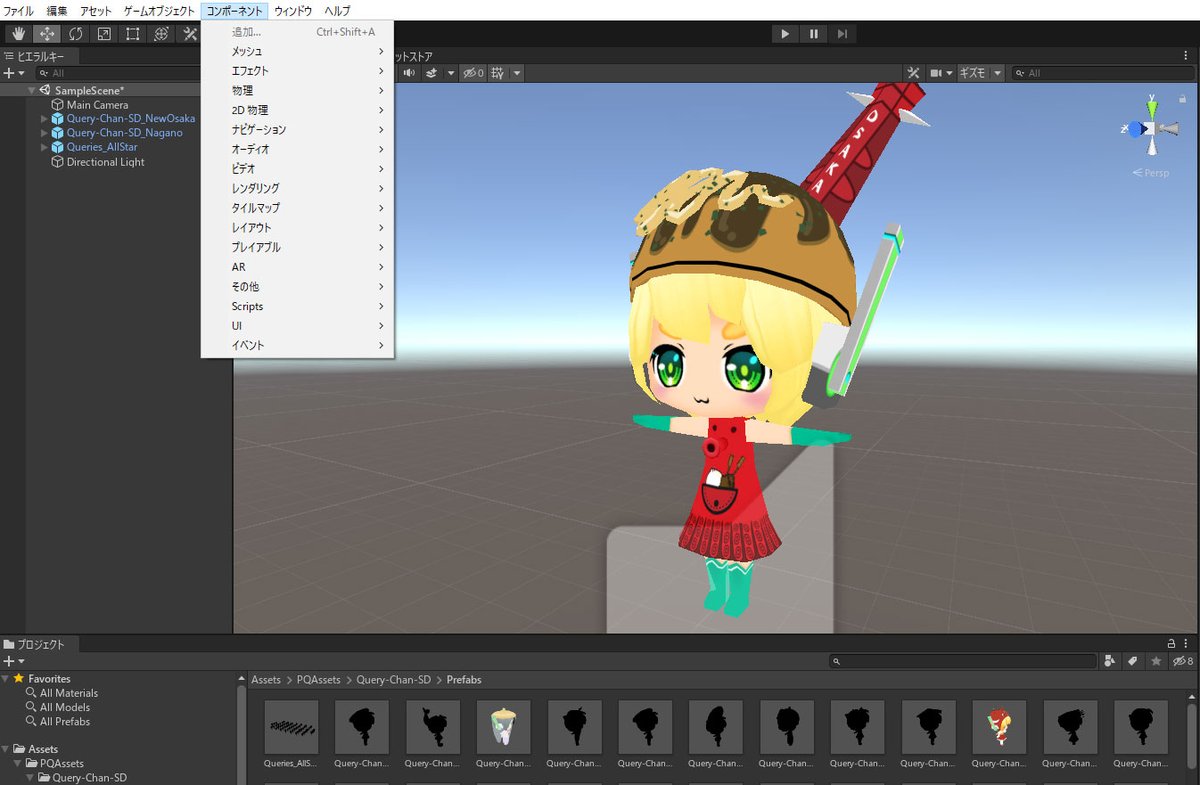
Task: Open ゲームオブジェクト menu
Action: tap(159, 10)
